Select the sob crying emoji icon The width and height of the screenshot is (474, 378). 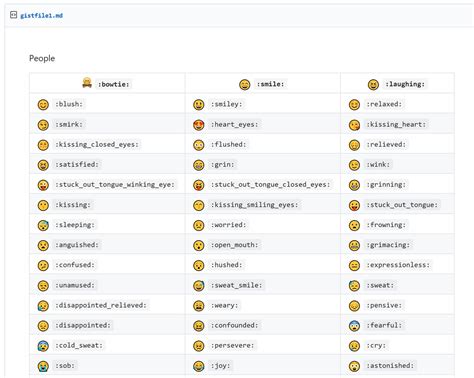click(43, 366)
